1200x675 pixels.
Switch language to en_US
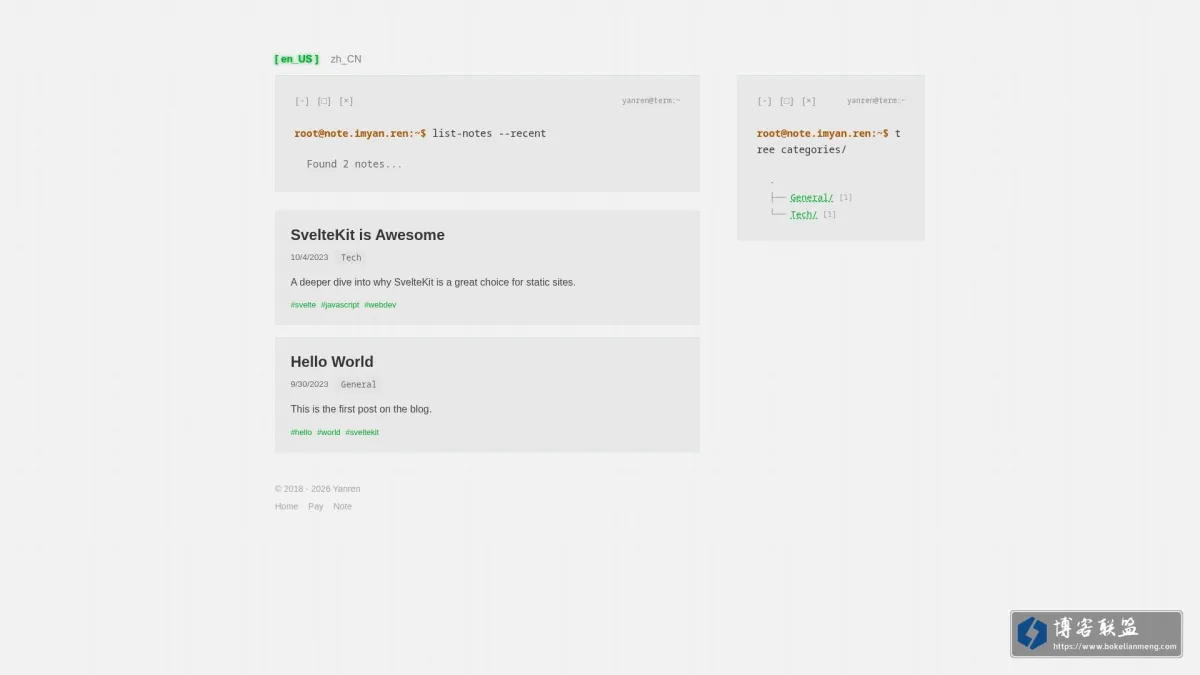pos(297,59)
